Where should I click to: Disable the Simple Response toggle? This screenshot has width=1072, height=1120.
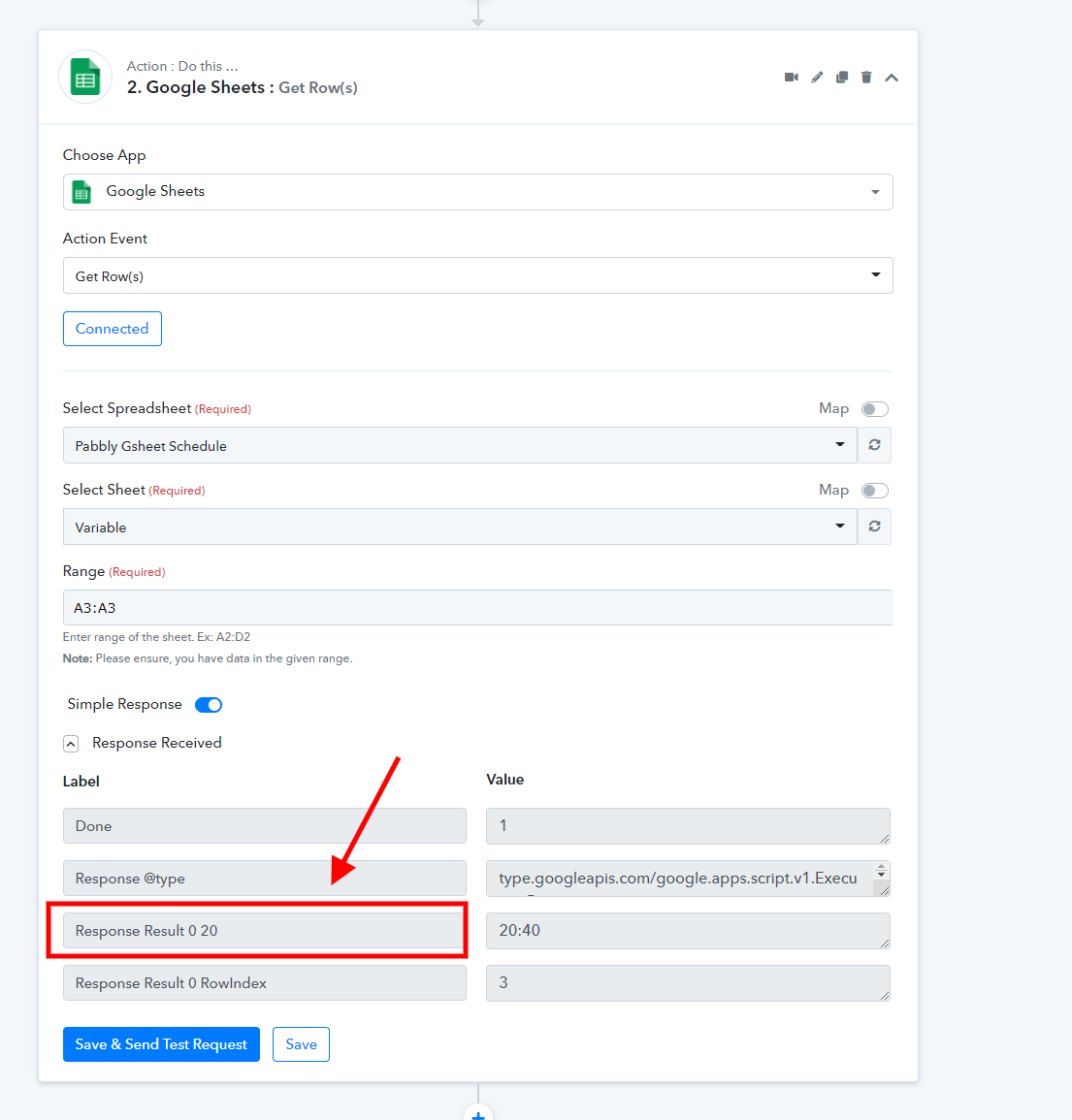click(209, 705)
